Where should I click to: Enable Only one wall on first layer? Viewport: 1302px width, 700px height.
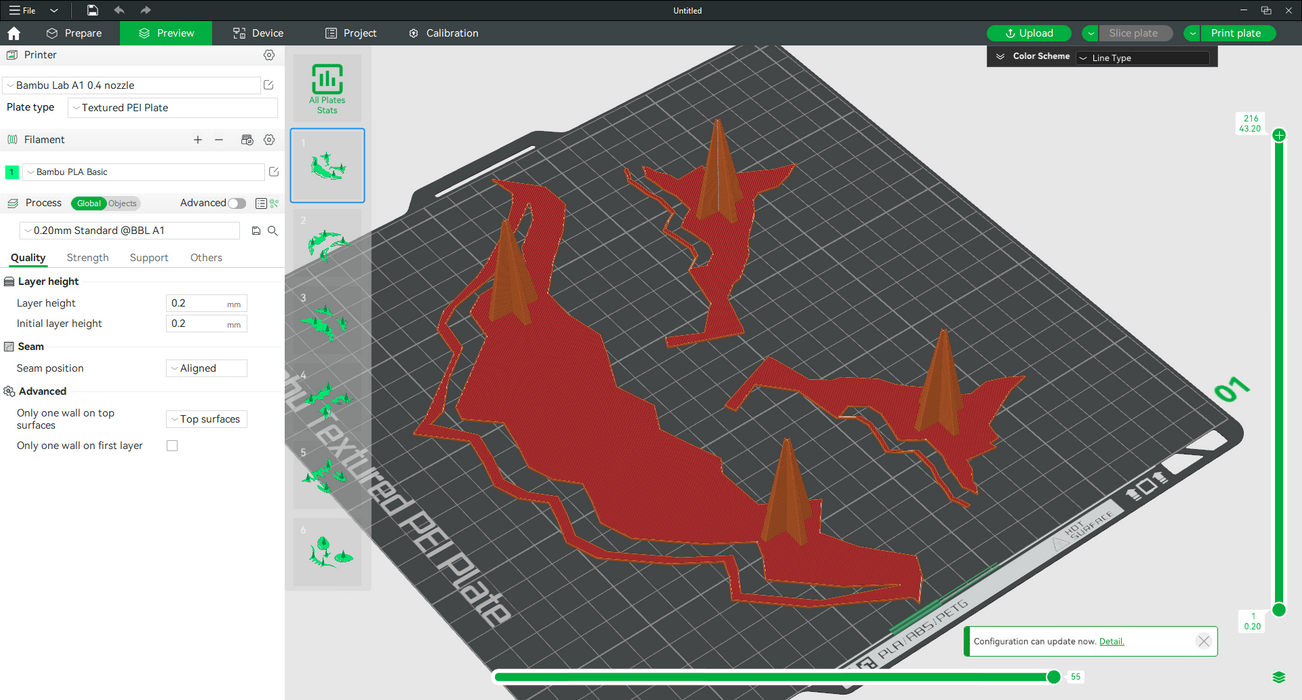point(172,446)
